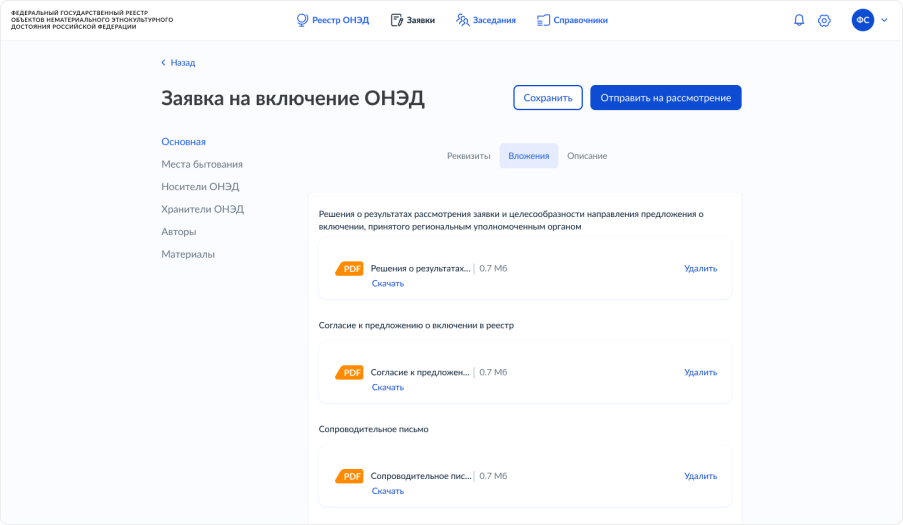Open Заседания navigation item
Viewport: 903px width, 525px height.
[485, 20]
